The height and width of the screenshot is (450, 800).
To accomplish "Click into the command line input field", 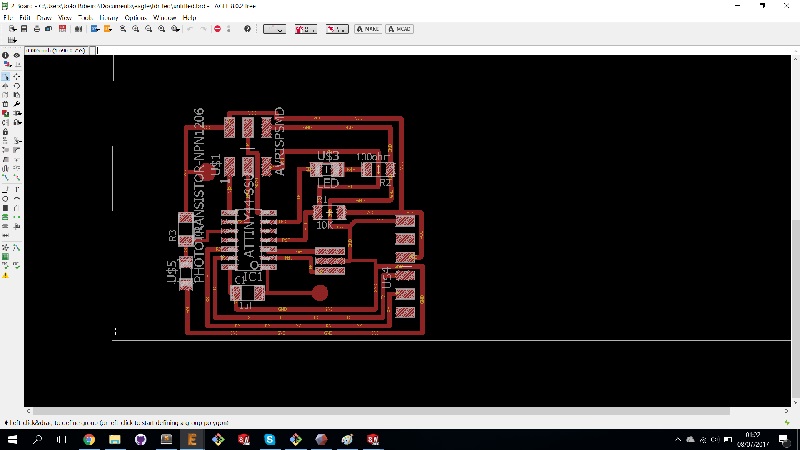I will (444, 51).
